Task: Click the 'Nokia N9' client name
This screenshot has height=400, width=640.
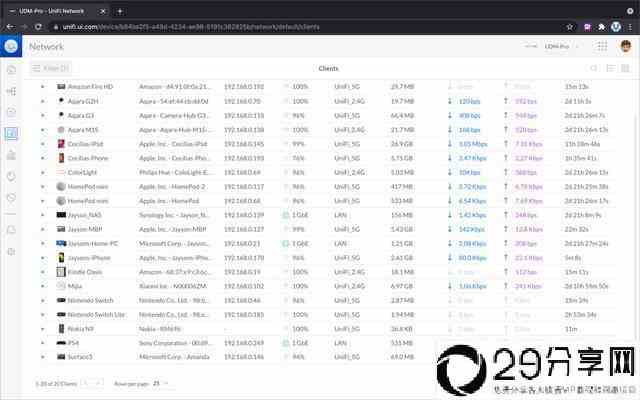Action: 81,329
